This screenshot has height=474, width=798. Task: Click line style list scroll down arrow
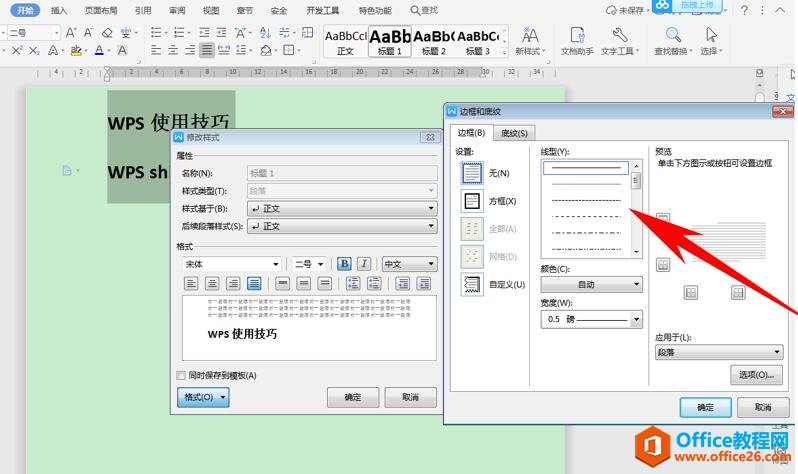pyautogui.click(x=636, y=252)
